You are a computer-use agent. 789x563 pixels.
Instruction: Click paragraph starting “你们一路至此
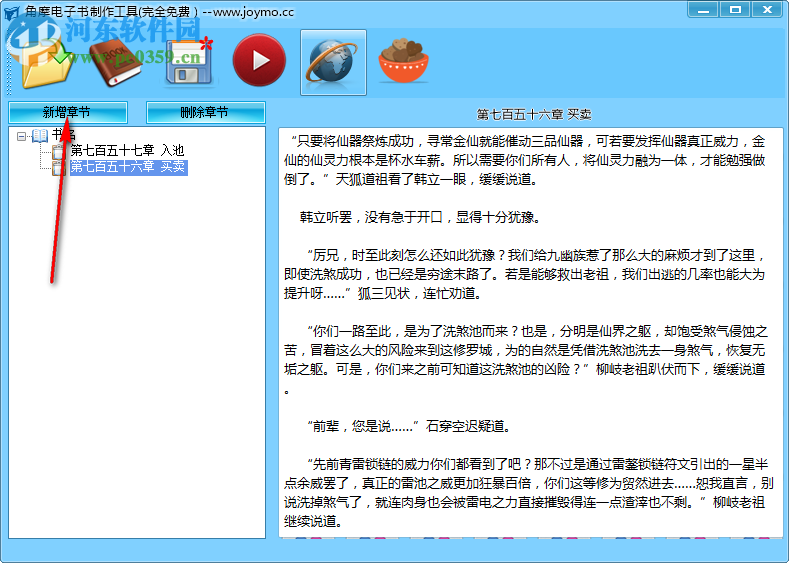pyautogui.click(x=525, y=360)
